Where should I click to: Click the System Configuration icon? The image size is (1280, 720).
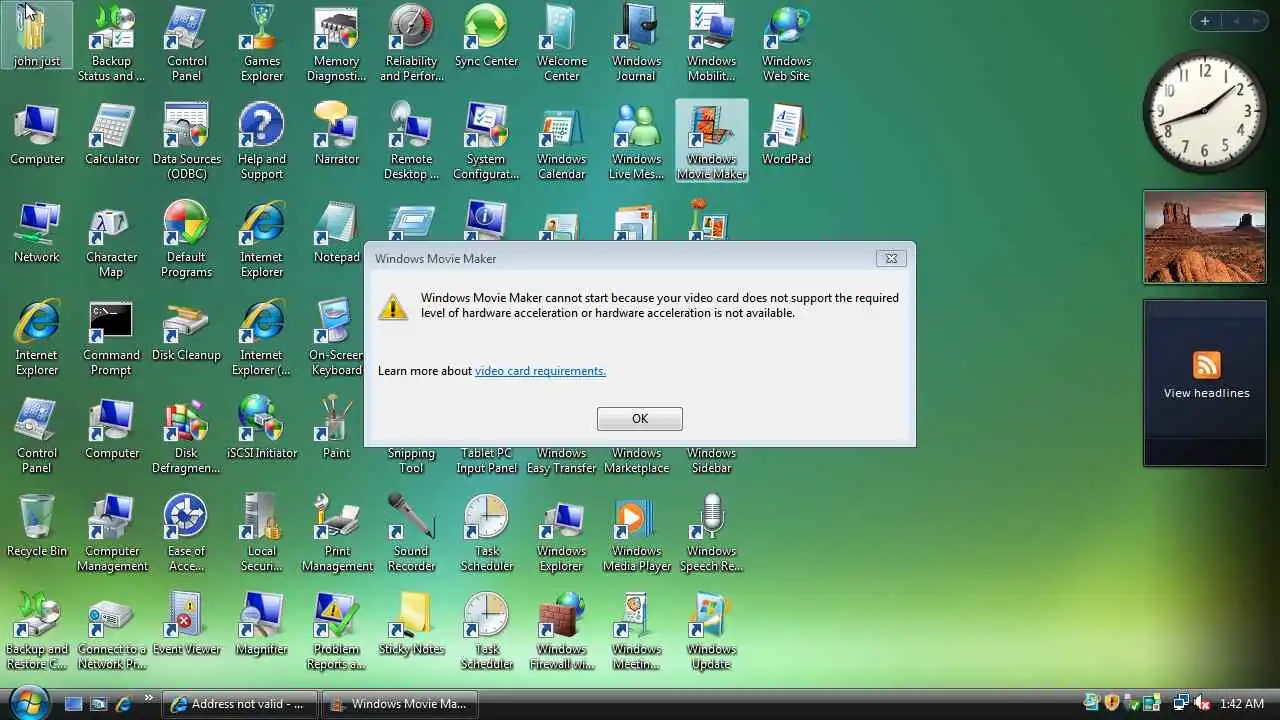[x=486, y=141]
